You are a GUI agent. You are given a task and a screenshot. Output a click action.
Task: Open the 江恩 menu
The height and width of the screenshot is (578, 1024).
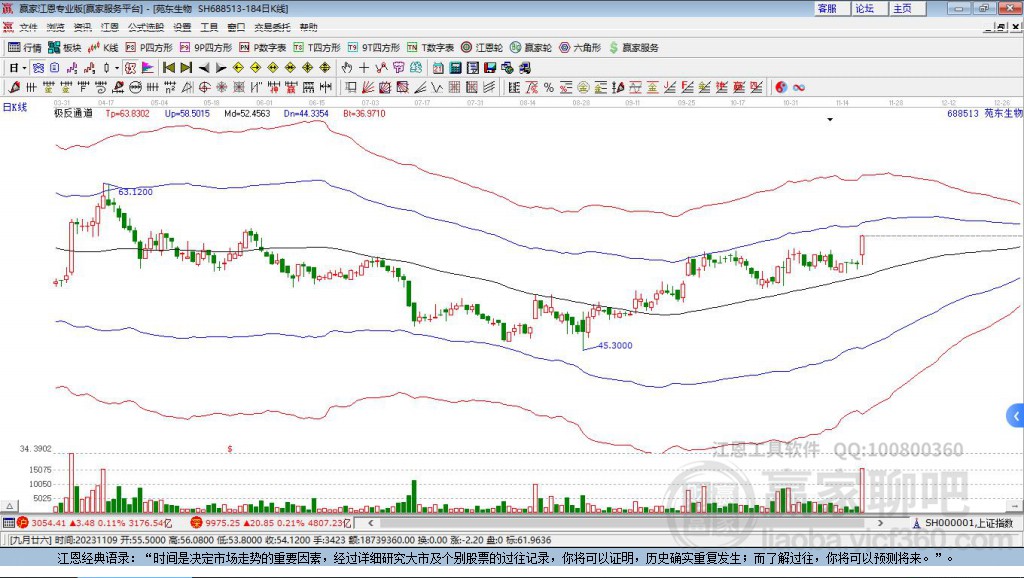[x=110, y=27]
